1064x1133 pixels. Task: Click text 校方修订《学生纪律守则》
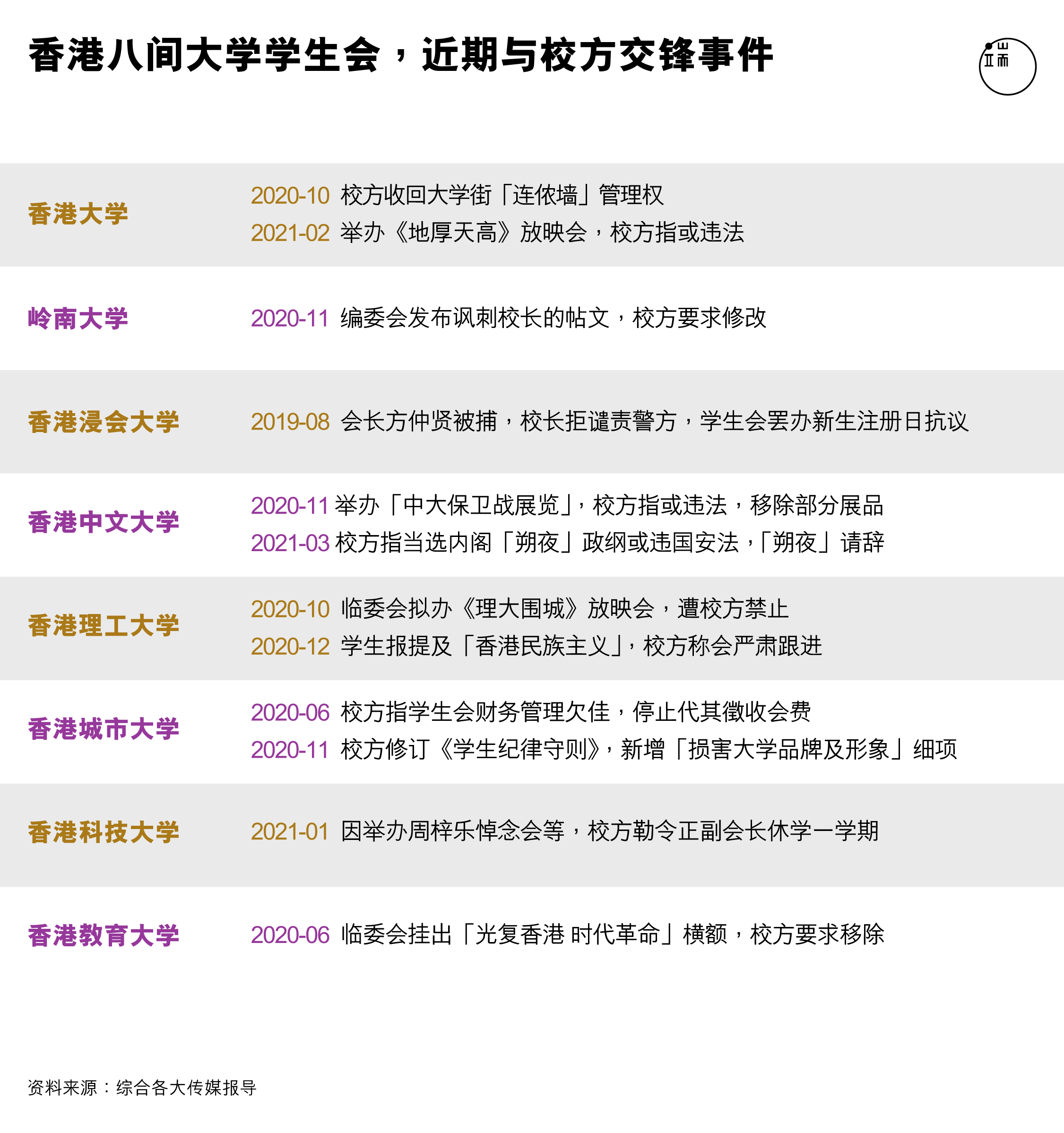(472, 750)
